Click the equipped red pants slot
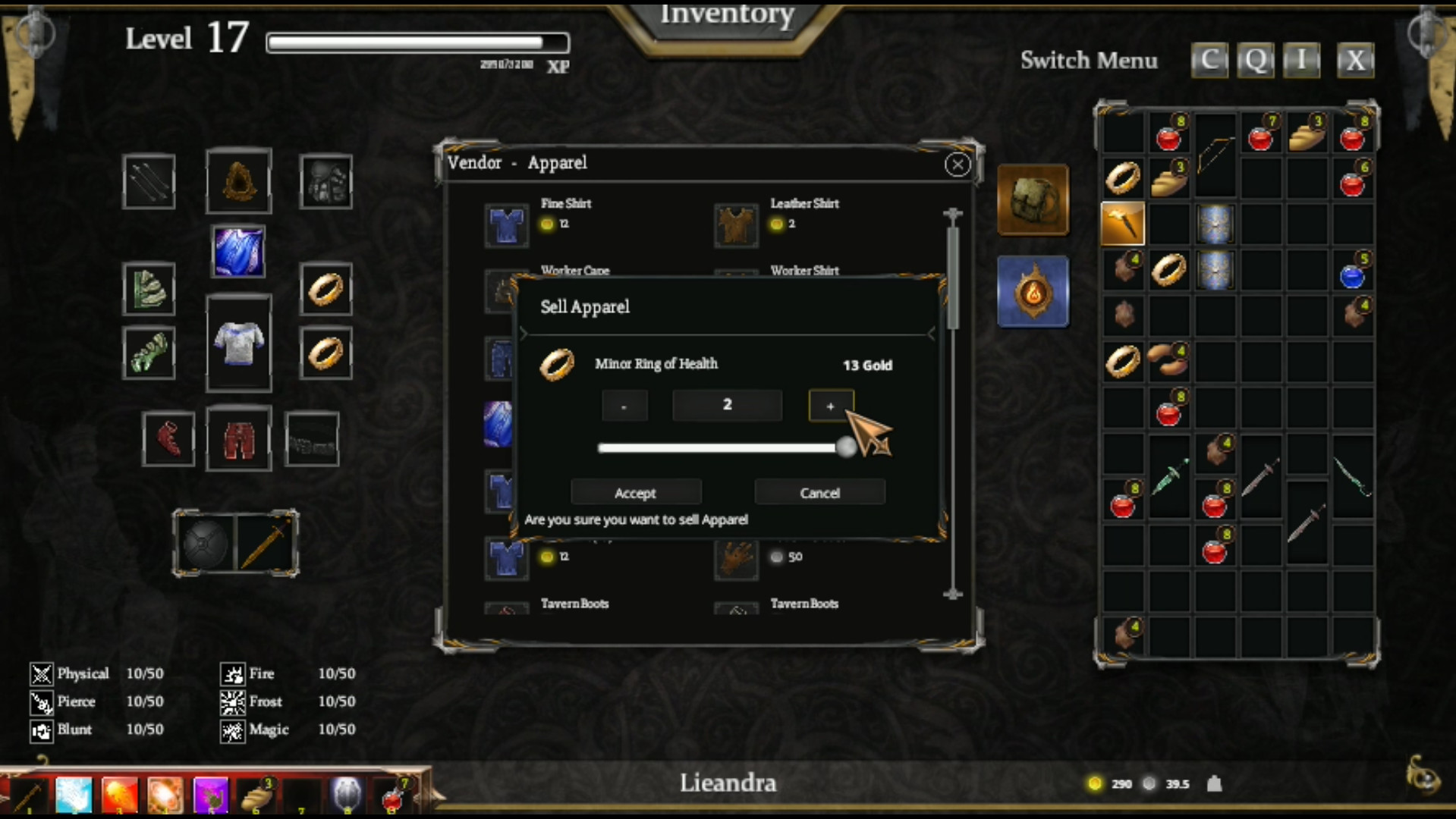Screen dimensions: 1456x819 pos(238,439)
